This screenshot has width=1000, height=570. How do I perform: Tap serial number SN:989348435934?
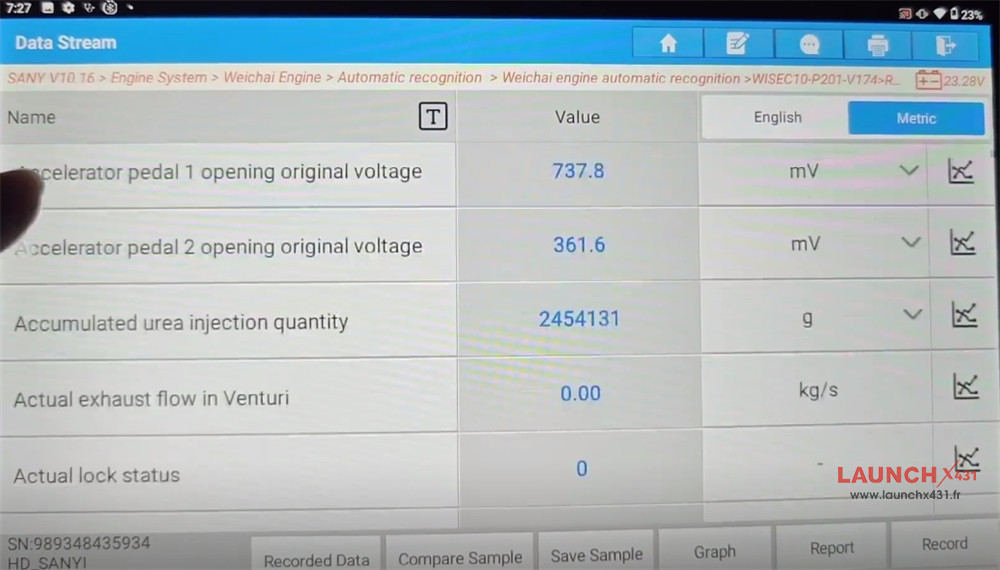coord(78,544)
